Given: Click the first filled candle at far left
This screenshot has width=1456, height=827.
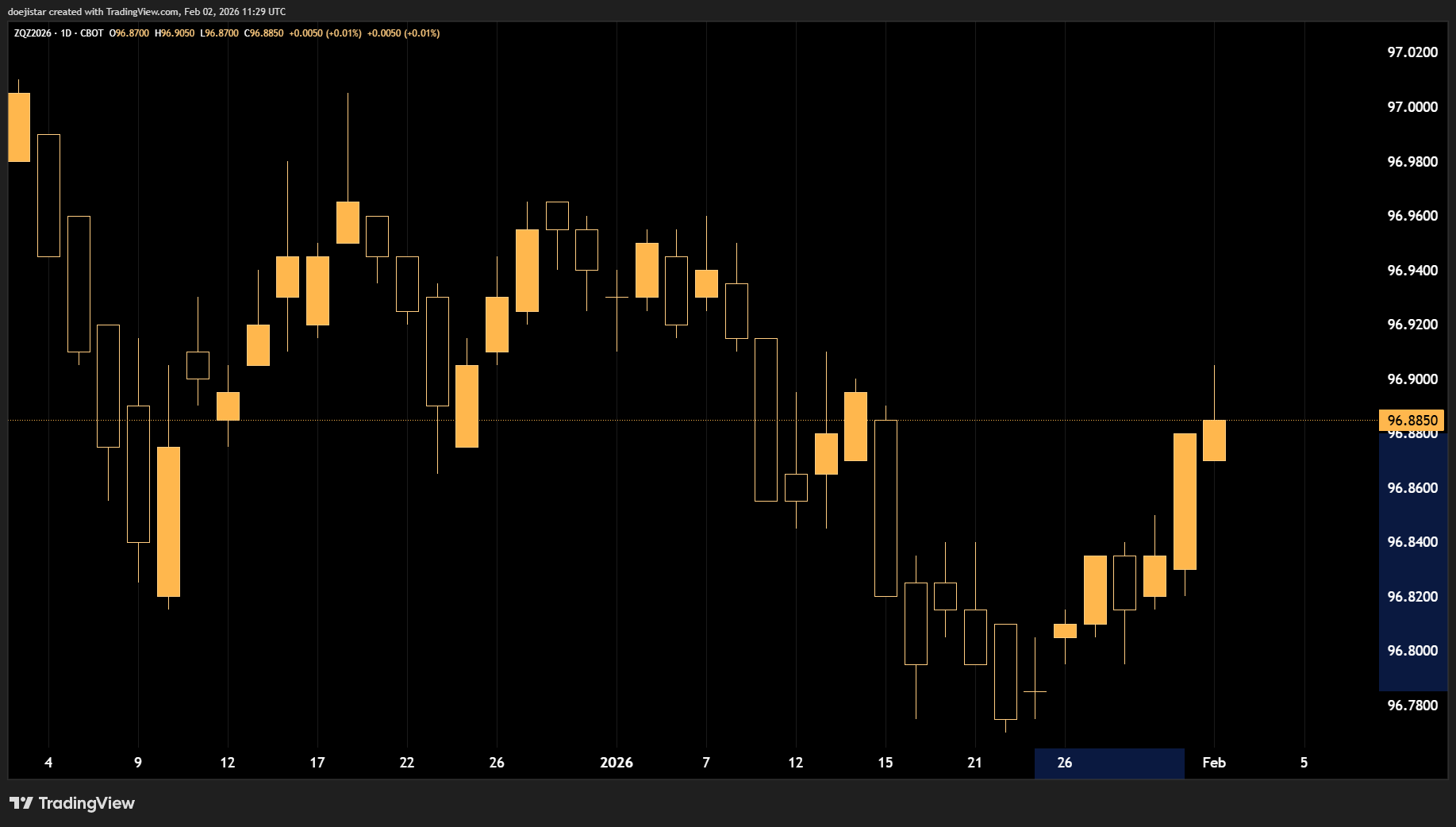Looking at the screenshot, I should [x=19, y=127].
